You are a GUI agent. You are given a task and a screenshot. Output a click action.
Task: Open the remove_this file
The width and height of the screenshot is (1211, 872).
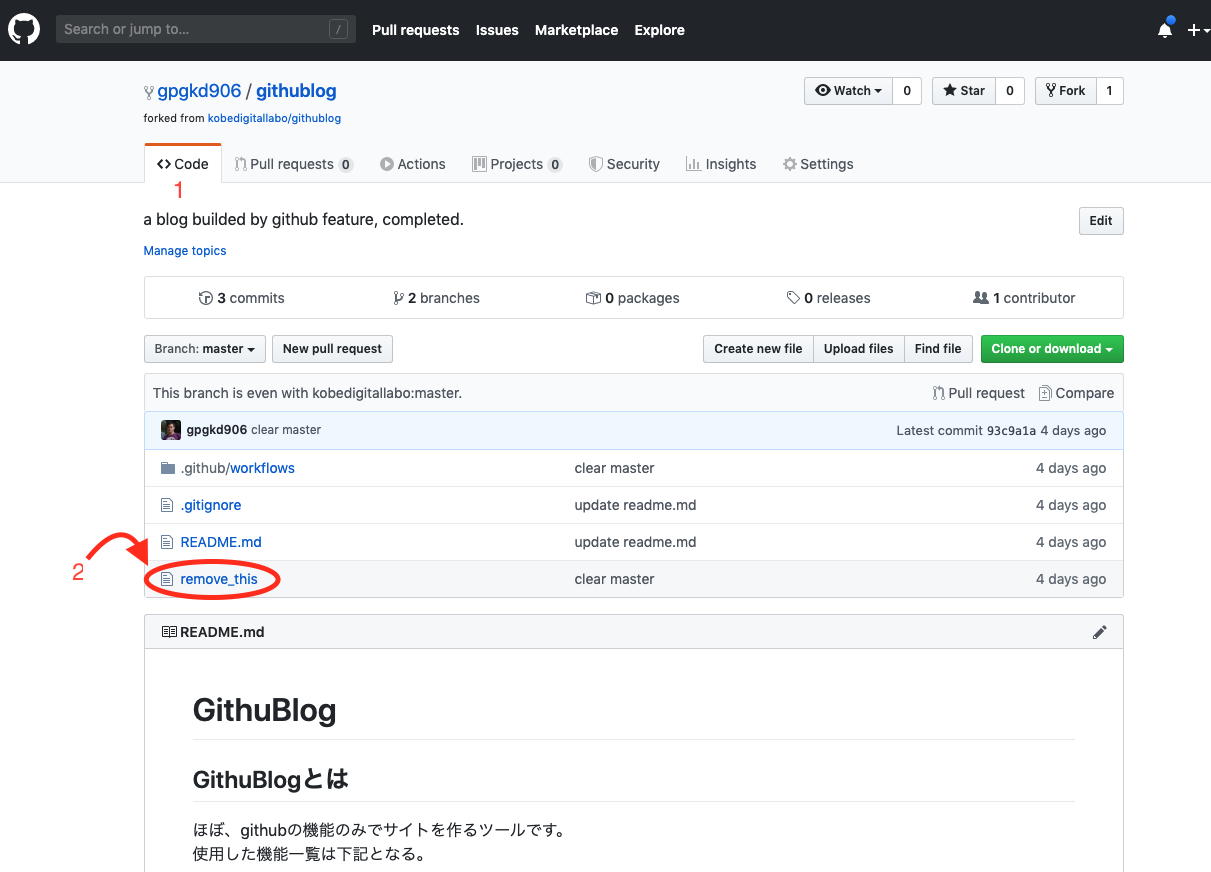click(x=219, y=579)
